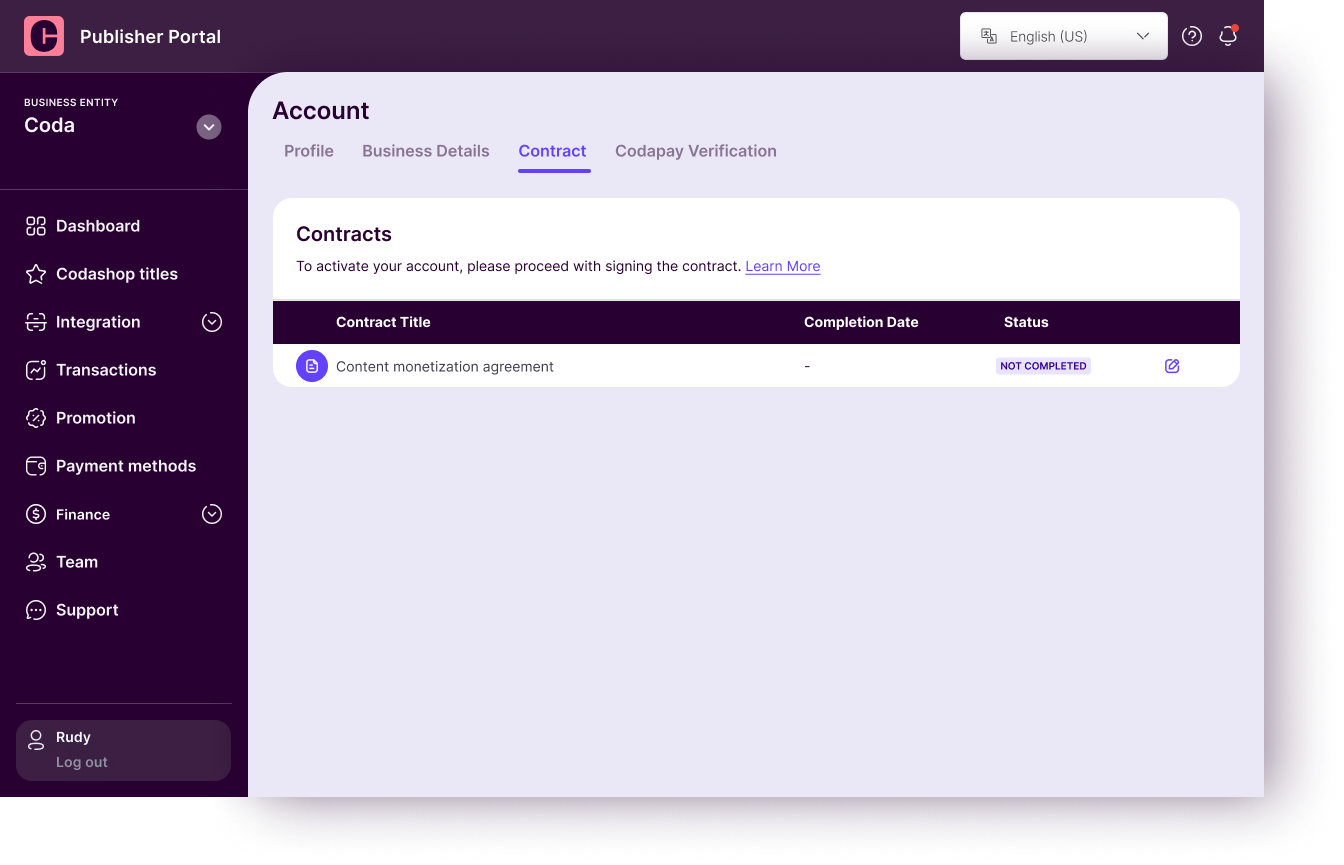This screenshot has height=865, width=1344.
Task: Click the Rudy user profile icon
Action: [x=36, y=740]
